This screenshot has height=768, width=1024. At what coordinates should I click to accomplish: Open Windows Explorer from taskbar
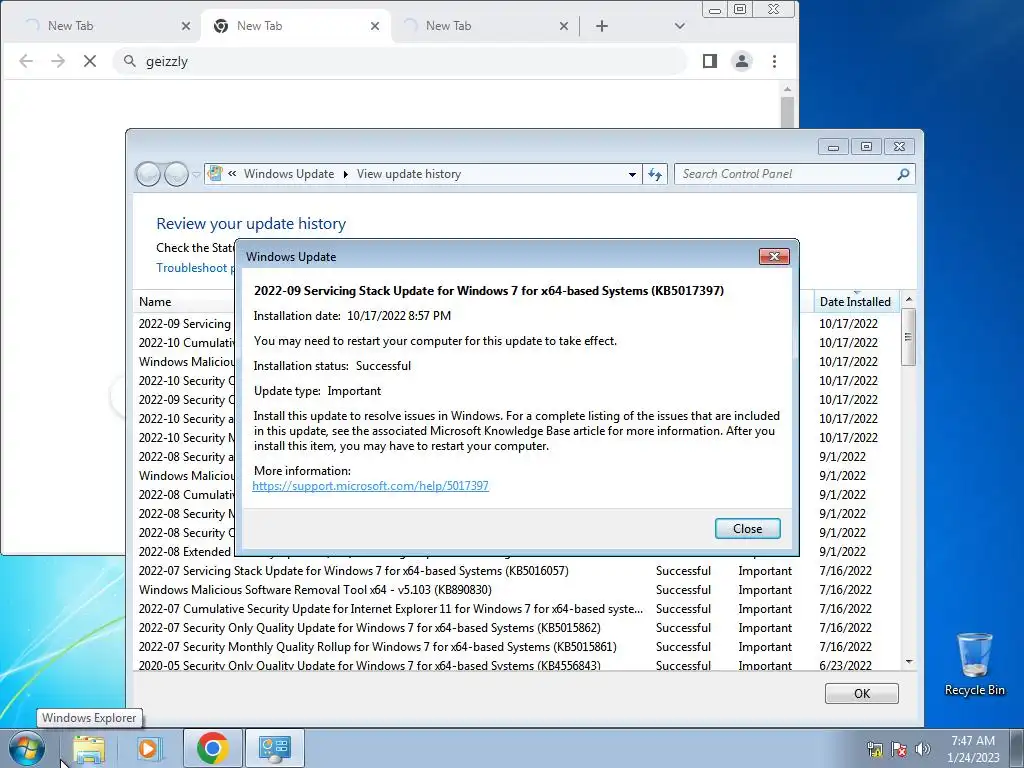point(89,748)
